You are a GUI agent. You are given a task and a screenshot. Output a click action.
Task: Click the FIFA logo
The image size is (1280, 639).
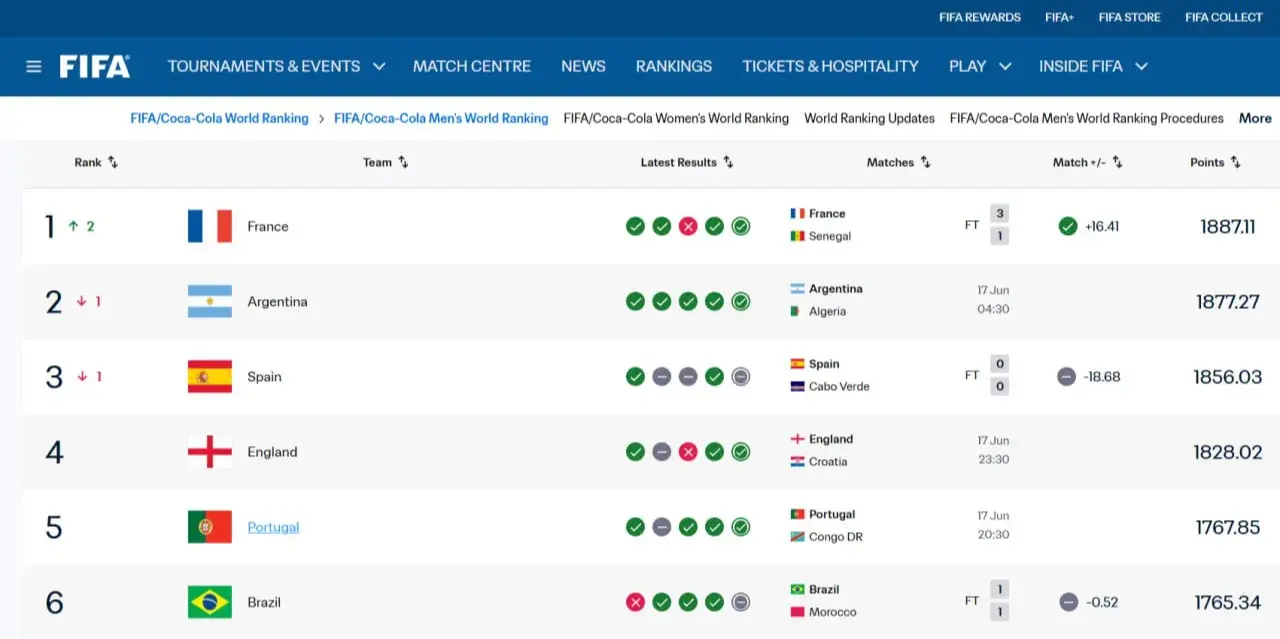(x=95, y=67)
